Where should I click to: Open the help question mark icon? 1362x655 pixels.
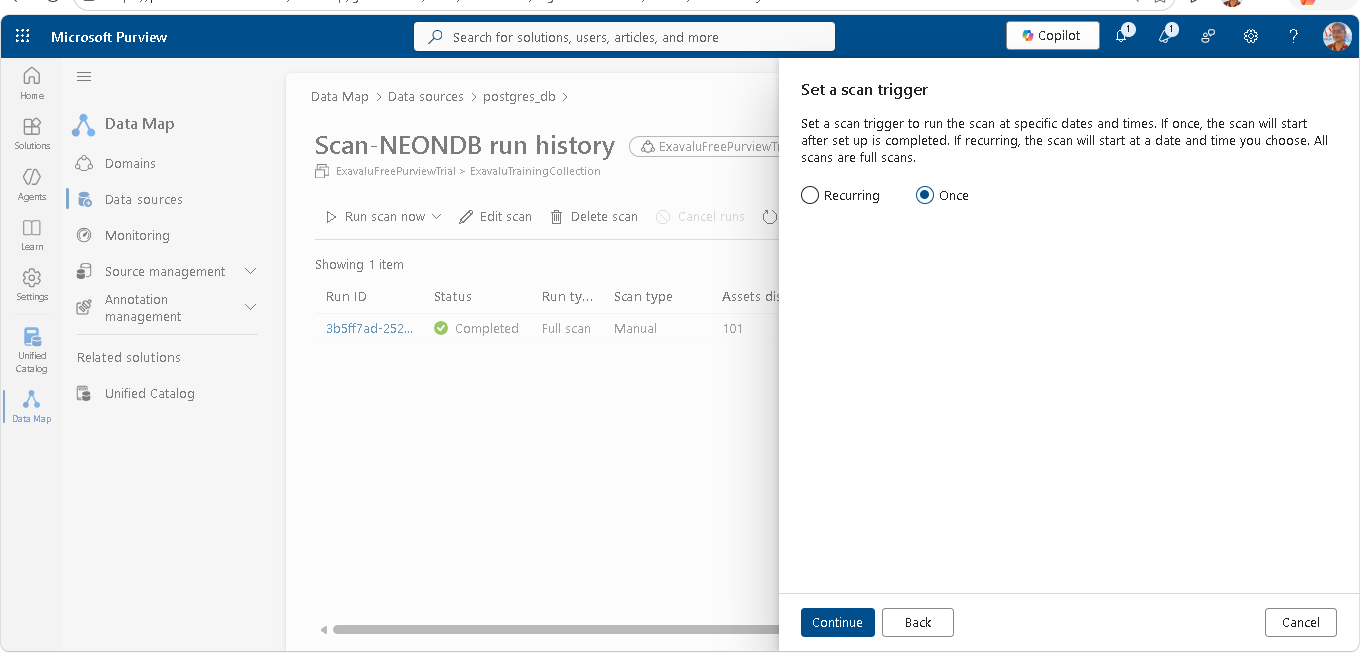click(x=1293, y=36)
